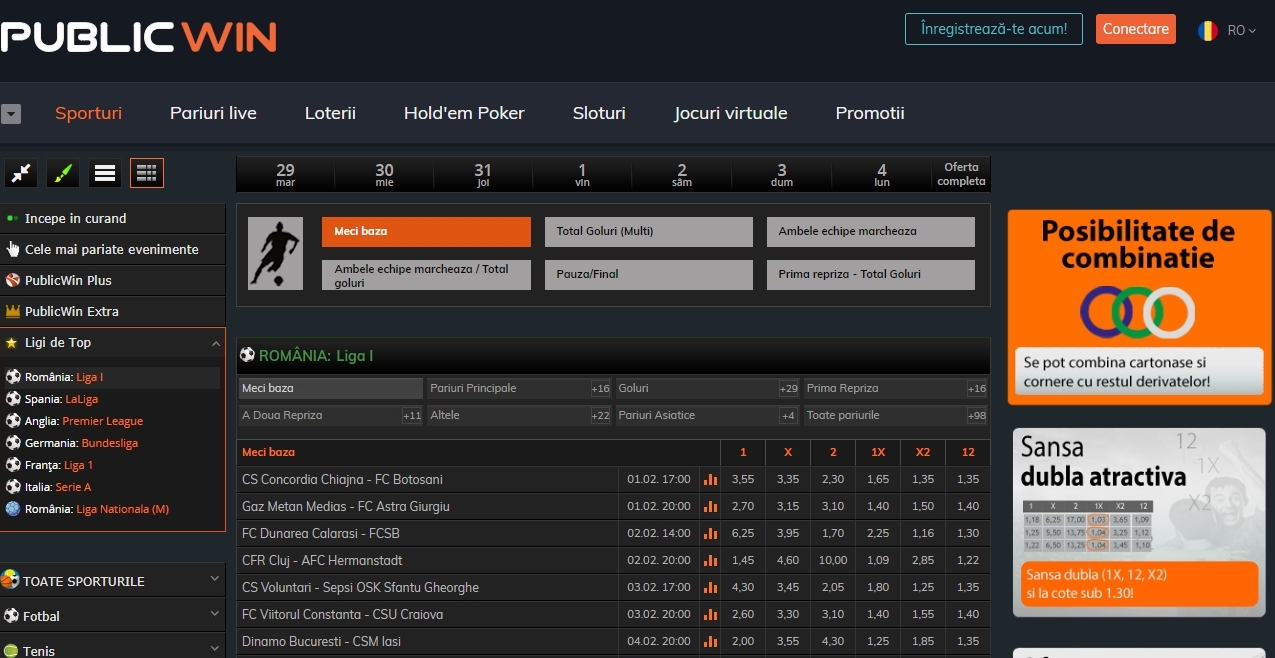Collapse the Ligi de Top section
Viewport: 1275px width, 658px height.
(215, 343)
